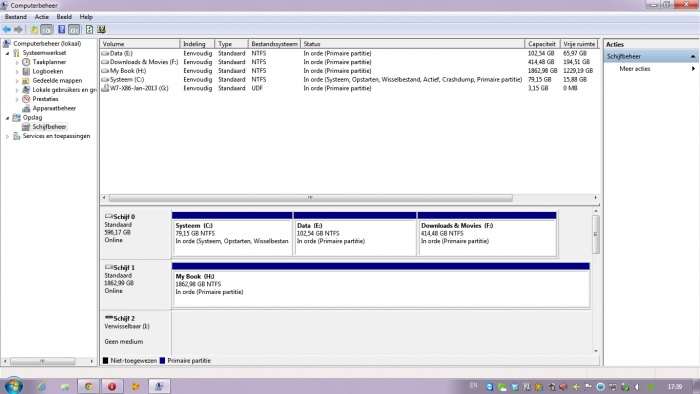The image size is (700, 394).
Task: Select the Systeem (C:) partition block on Schijf 0
Action: pyautogui.click(x=232, y=234)
